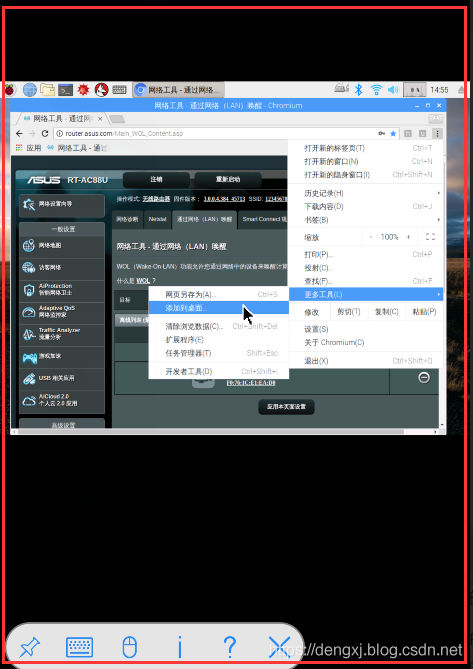Open Traffic Analyzer in the router sidebar
Viewport: 473px width, 669px height.
(62, 334)
